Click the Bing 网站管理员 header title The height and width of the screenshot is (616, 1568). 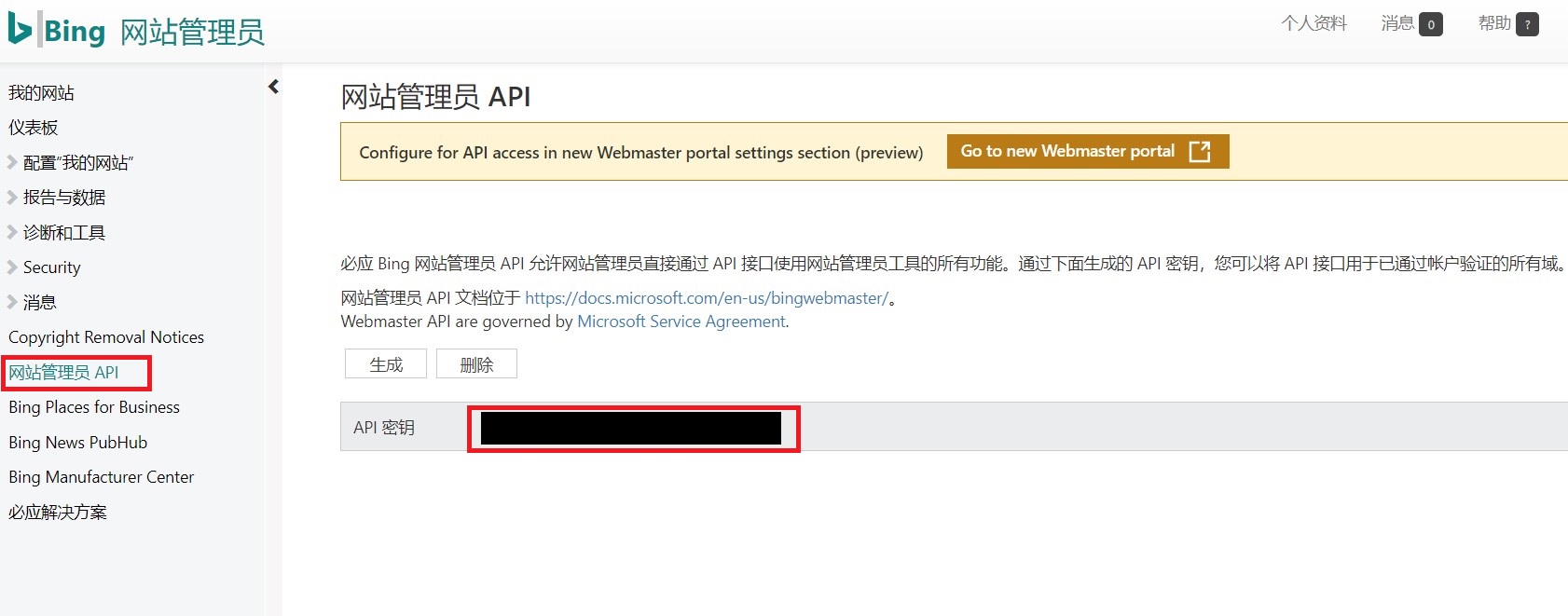(155, 32)
